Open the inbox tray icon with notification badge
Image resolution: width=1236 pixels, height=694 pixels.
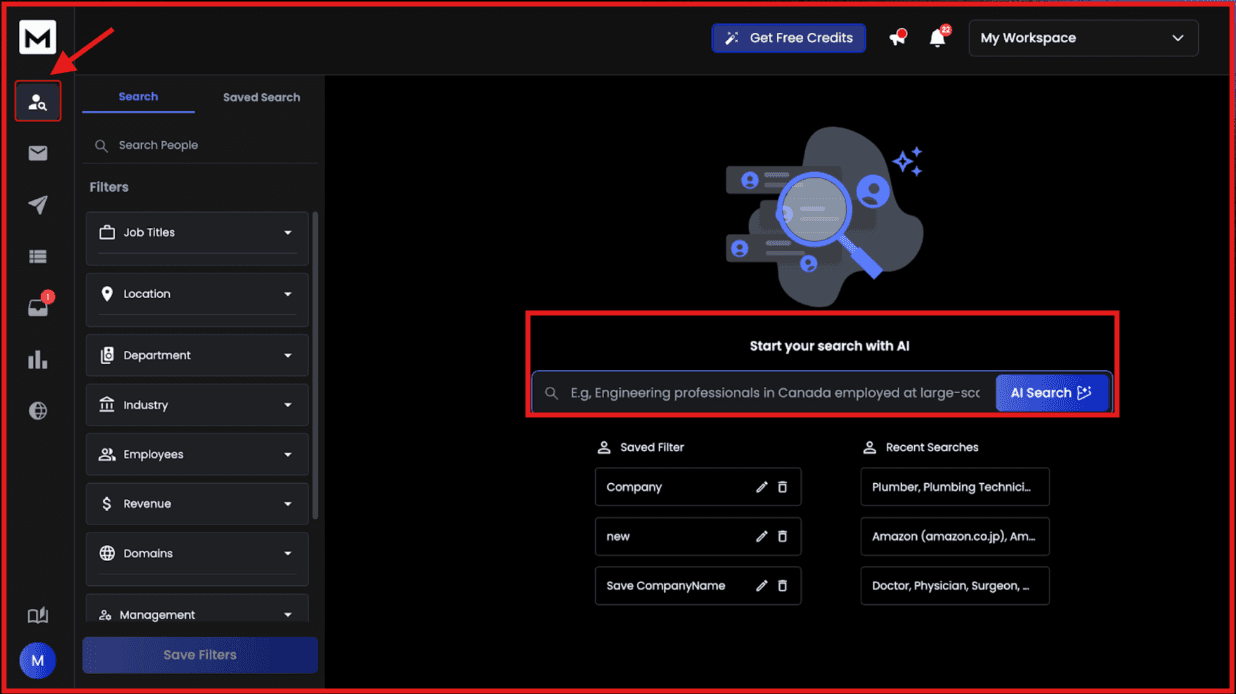pyautogui.click(x=37, y=307)
